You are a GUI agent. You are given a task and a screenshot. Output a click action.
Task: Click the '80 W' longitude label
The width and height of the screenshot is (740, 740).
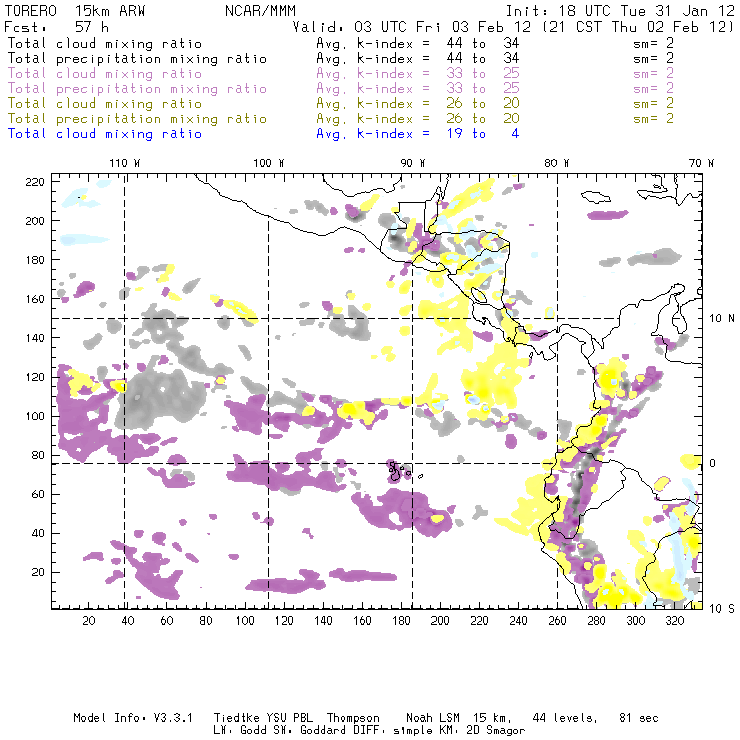tap(557, 163)
